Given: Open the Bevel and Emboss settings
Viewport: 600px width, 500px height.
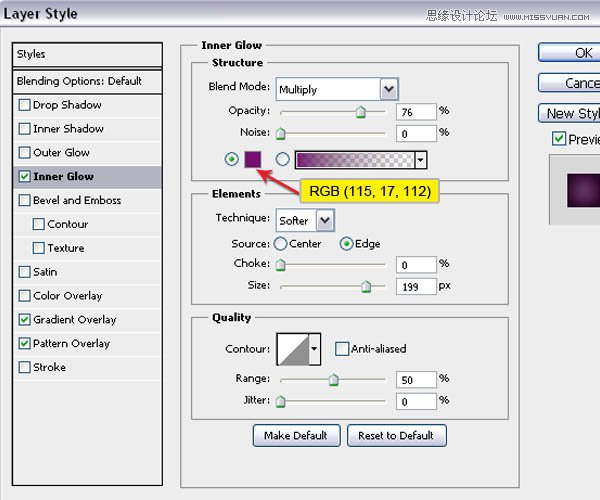Looking at the screenshot, I should click(x=76, y=200).
